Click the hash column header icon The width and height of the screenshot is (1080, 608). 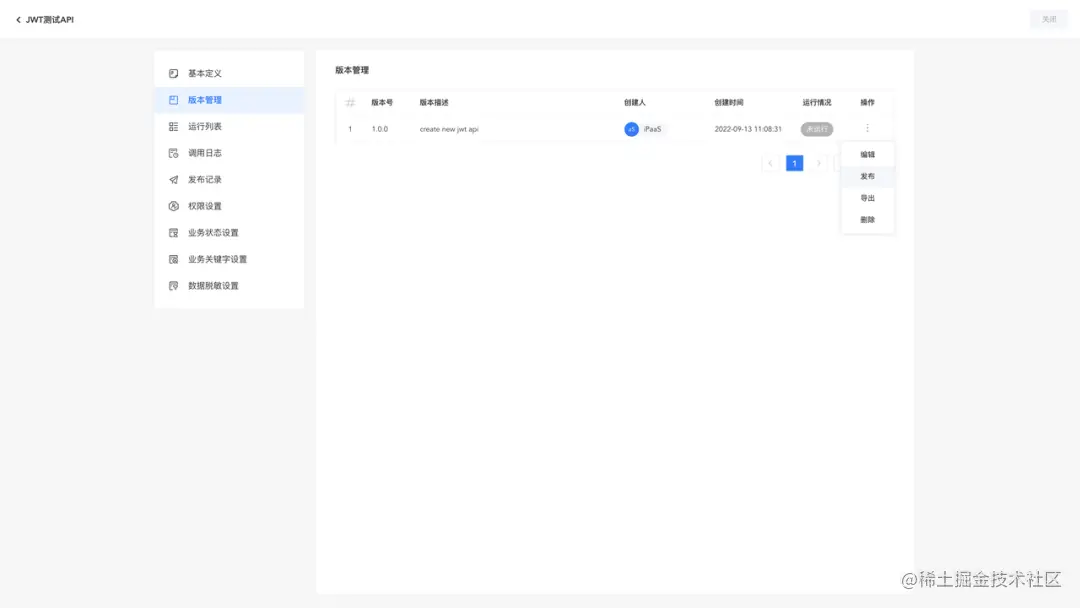[x=350, y=103]
